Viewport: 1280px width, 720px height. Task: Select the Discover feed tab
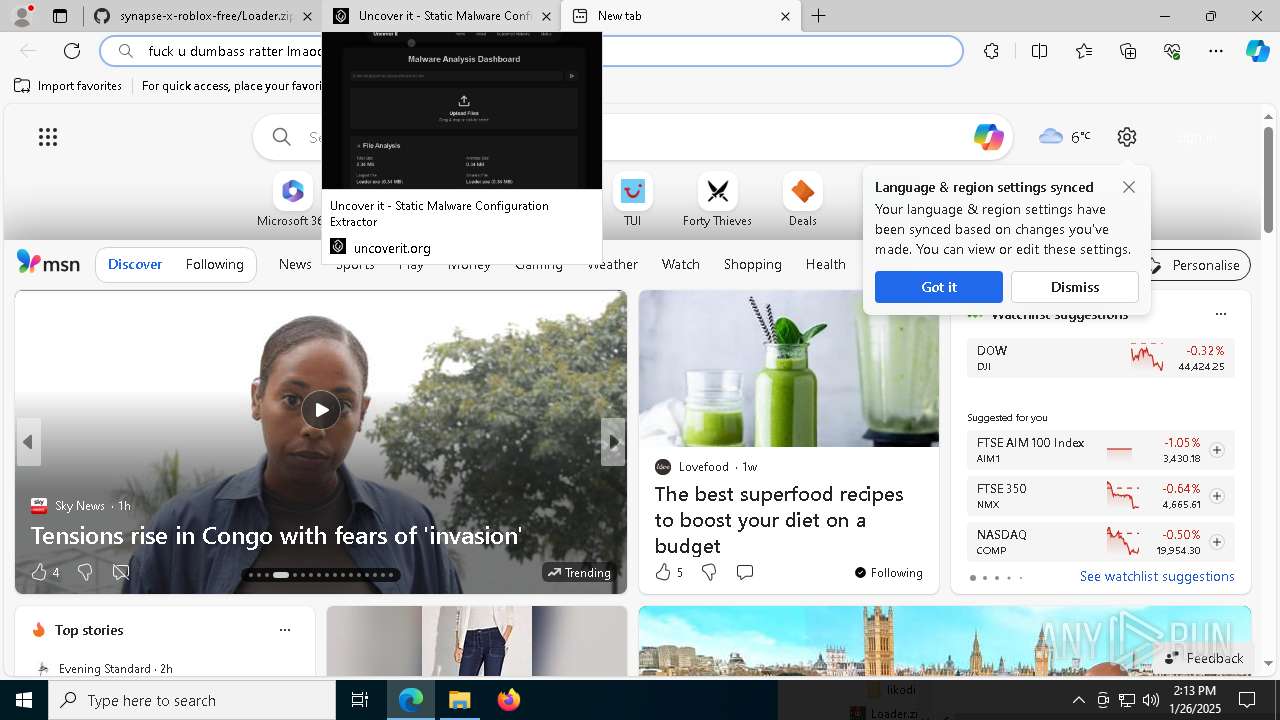point(135,265)
